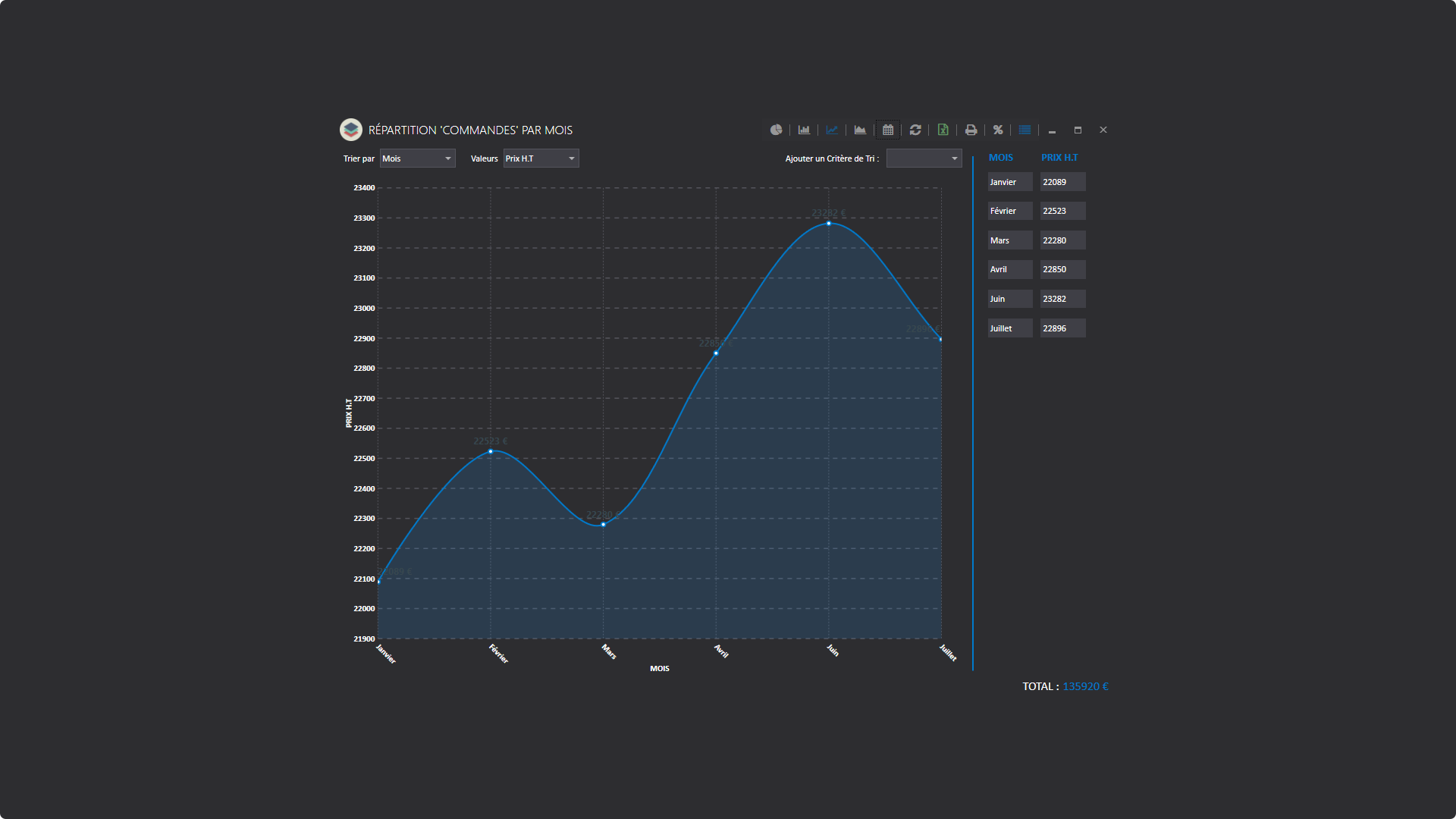Image resolution: width=1456 pixels, height=819 pixels.
Task: Switch to area chart view
Action: coord(860,130)
